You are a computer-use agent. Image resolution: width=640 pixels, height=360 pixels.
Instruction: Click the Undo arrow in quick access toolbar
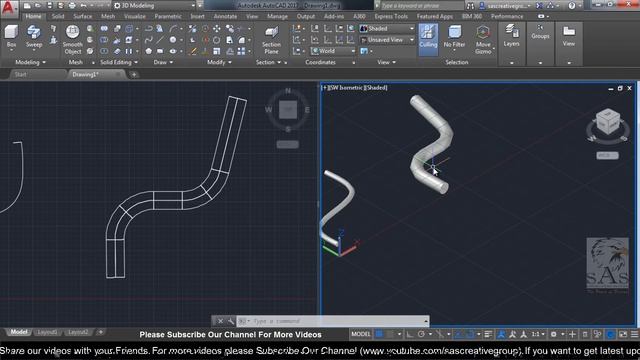(83, 6)
